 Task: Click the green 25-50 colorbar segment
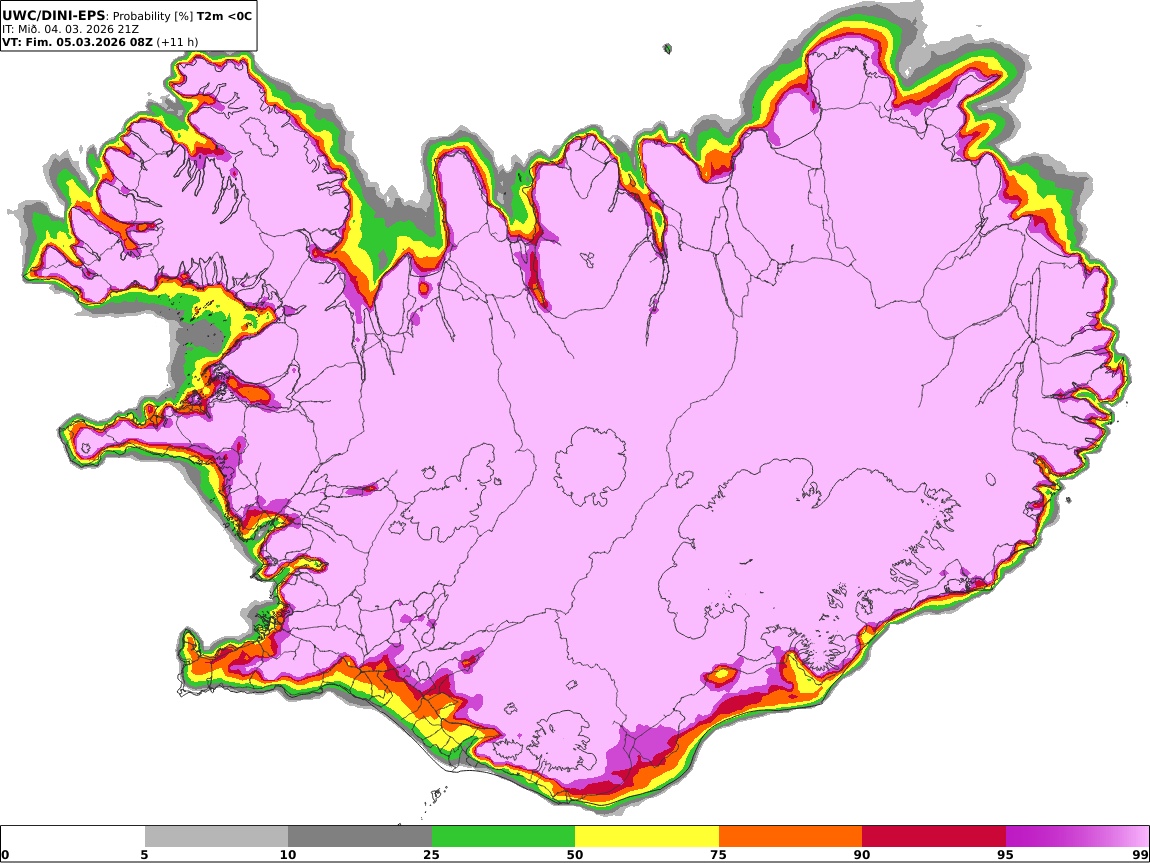503,836
